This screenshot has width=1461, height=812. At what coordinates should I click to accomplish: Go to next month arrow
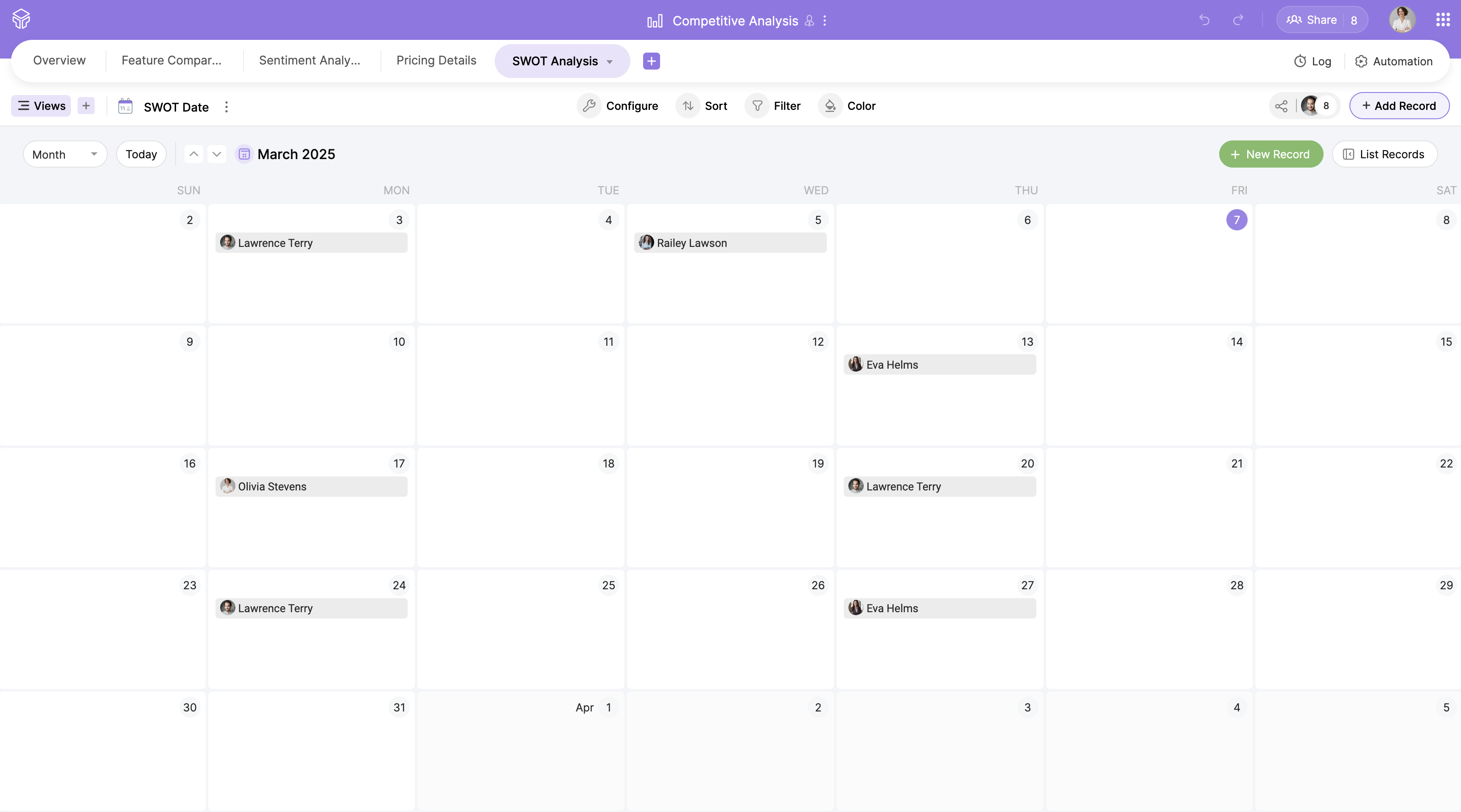coord(217,154)
